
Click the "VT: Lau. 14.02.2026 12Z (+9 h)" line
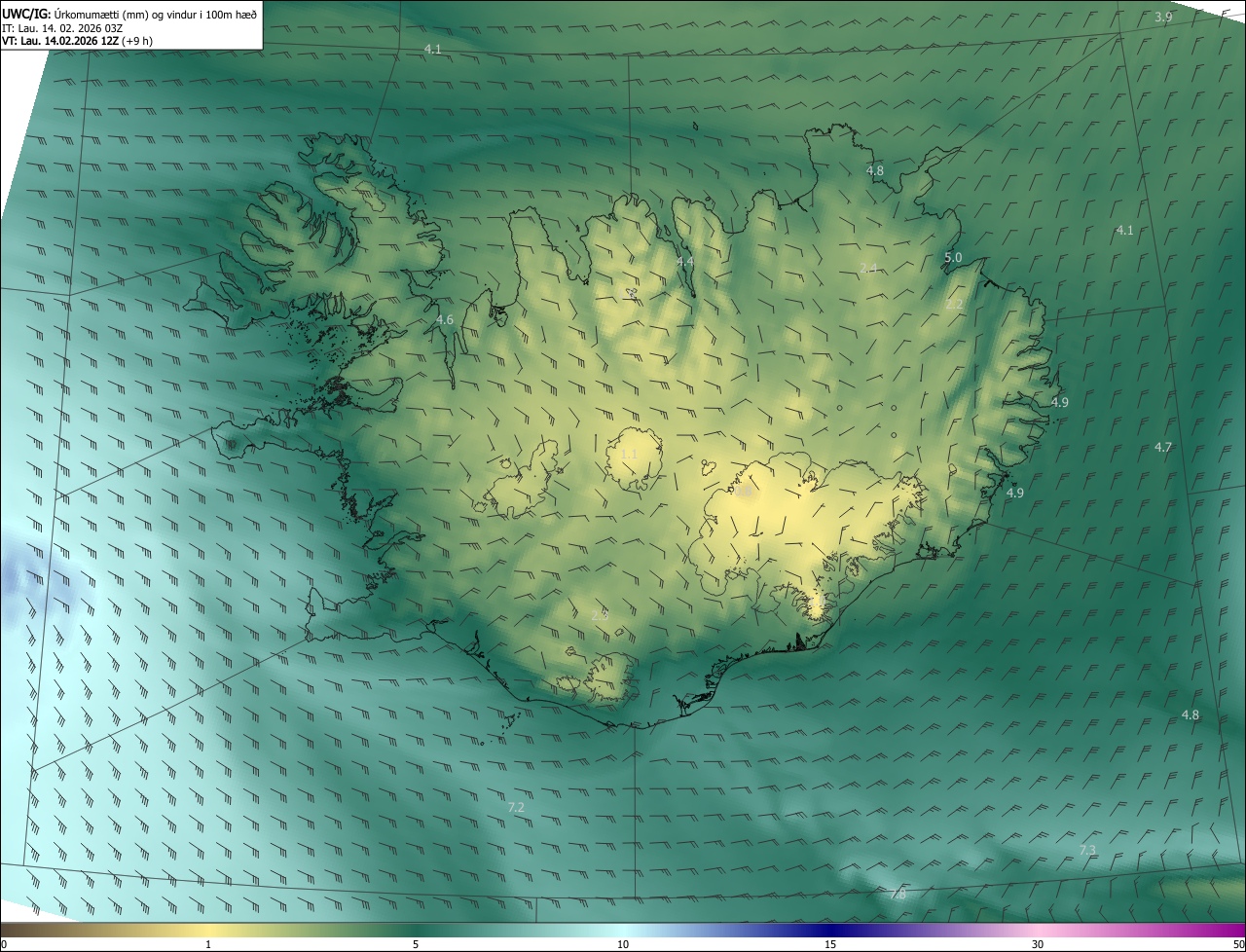coord(77,41)
